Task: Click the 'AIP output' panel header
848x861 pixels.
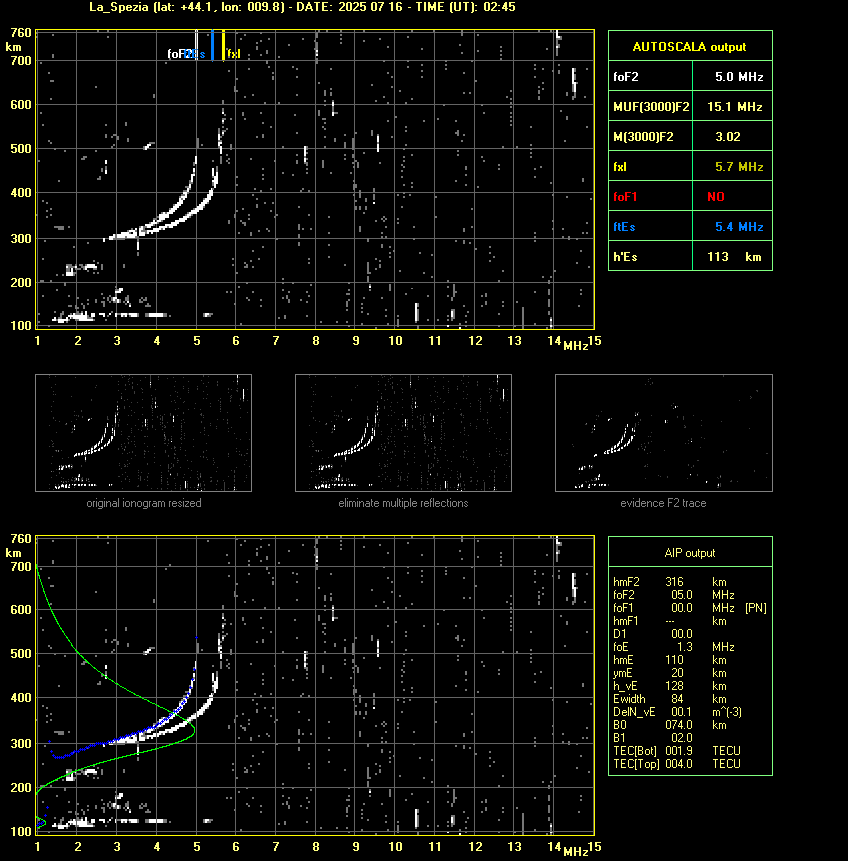Action: pyautogui.click(x=690, y=553)
